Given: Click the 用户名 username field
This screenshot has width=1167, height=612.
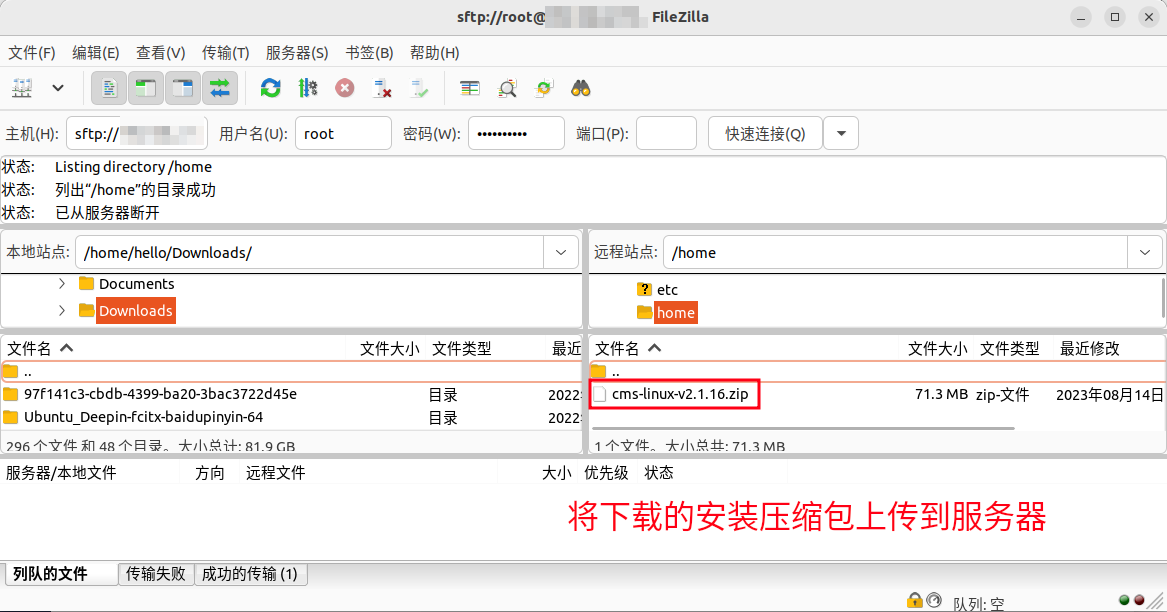Looking at the screenshot, I should click(343, 134).
